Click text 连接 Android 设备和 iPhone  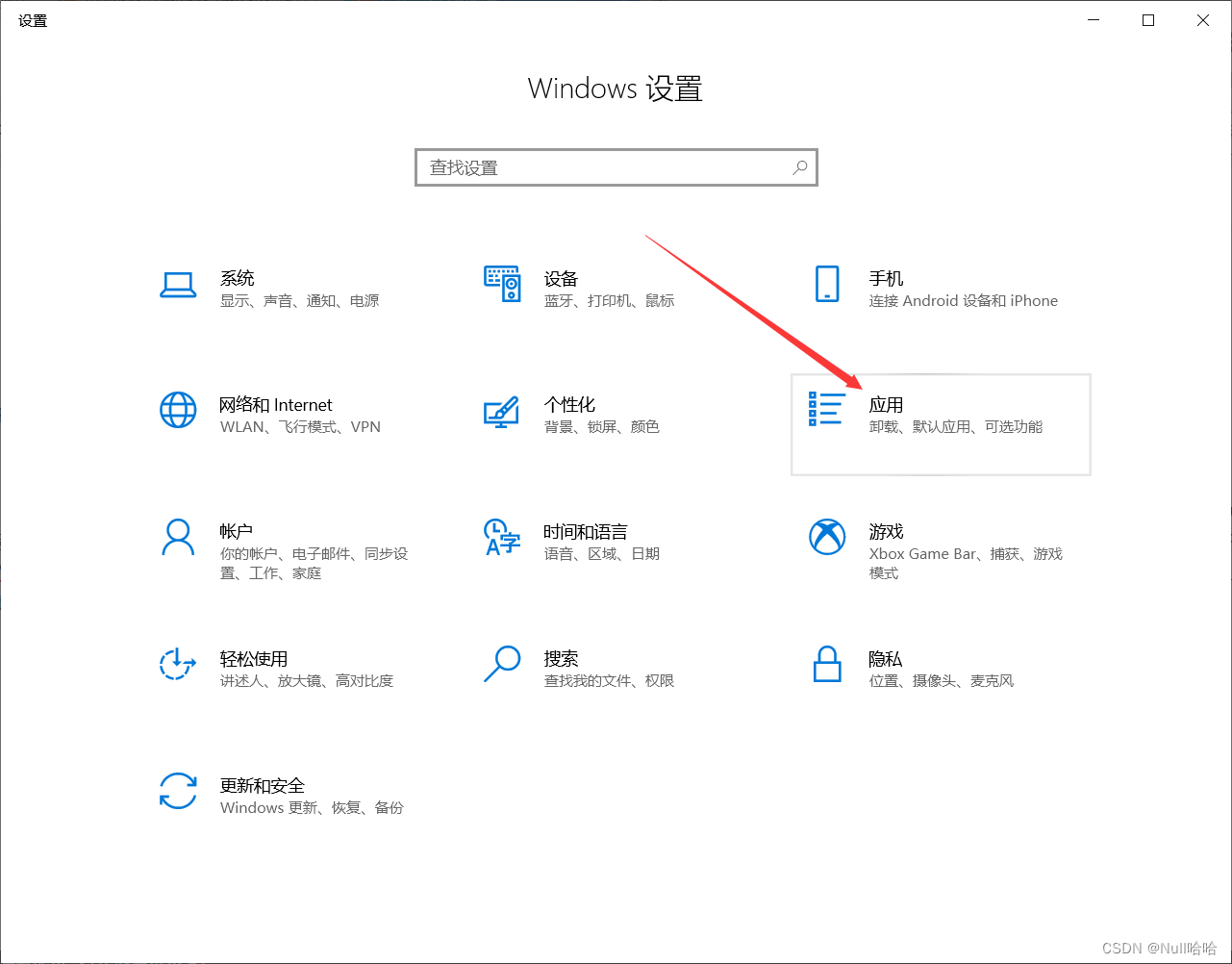pyautogui.click(x=964, y=301)
